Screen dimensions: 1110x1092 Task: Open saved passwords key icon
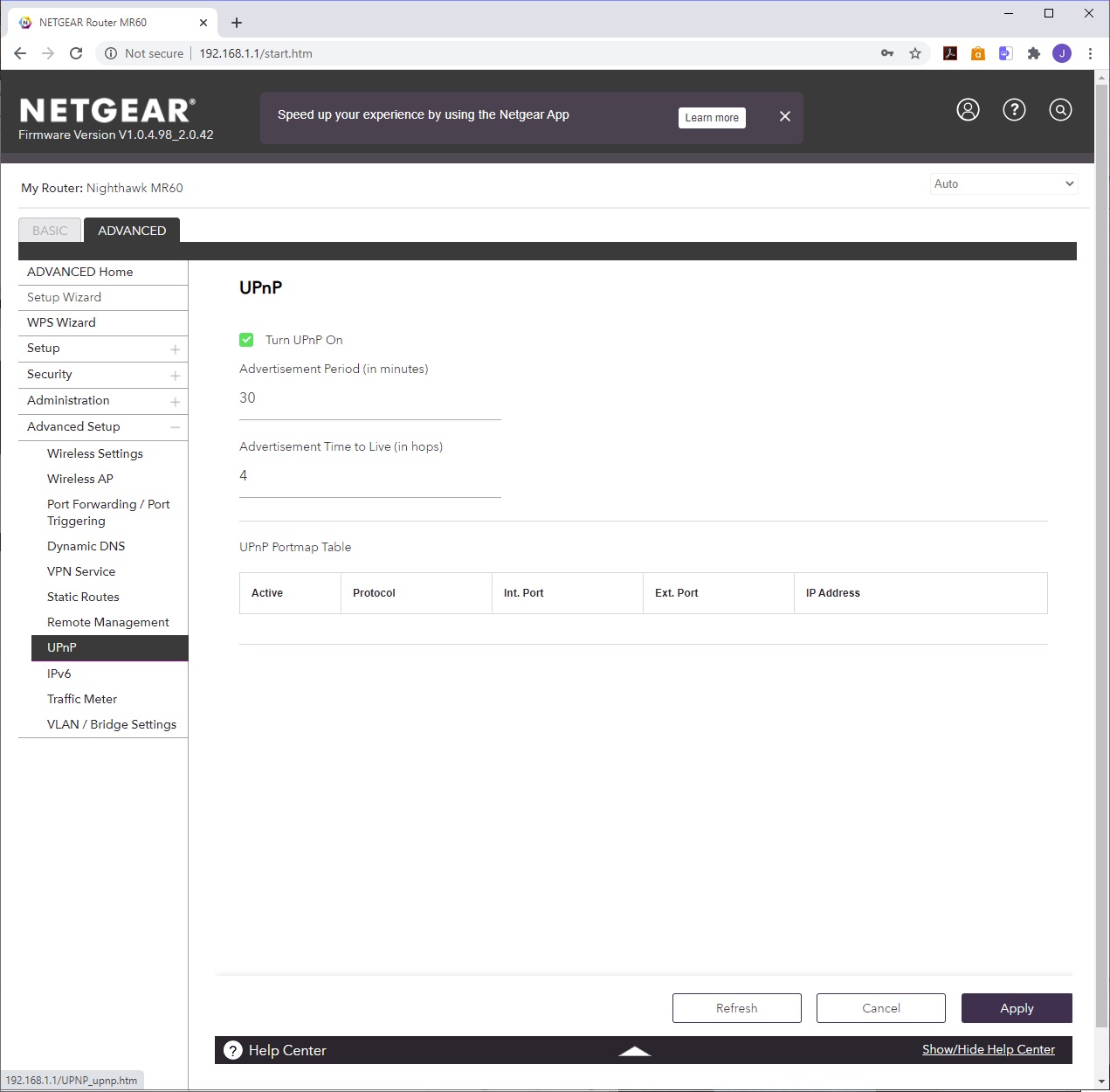887,53
